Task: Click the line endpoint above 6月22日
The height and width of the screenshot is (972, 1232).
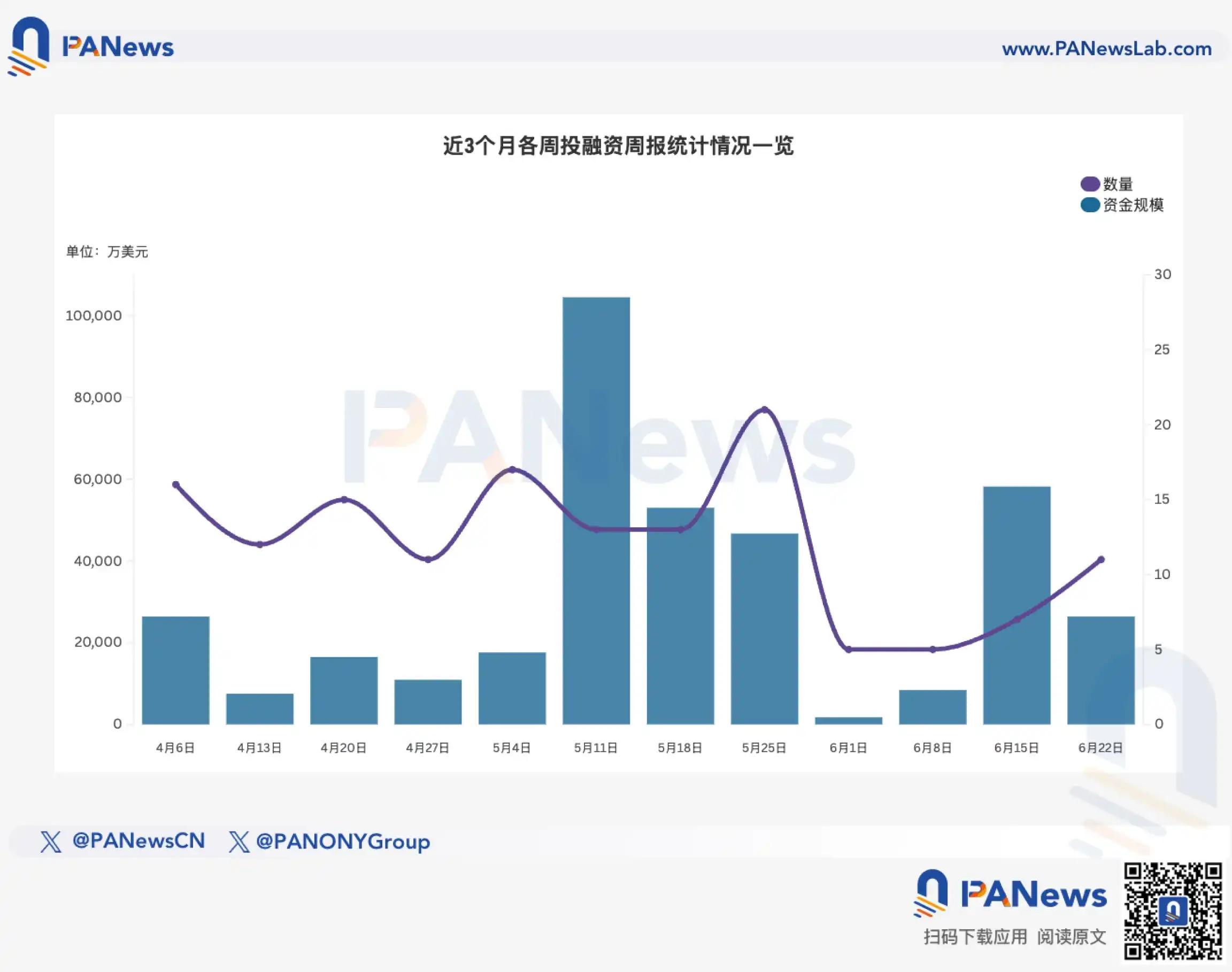Action: (1101, 559)
